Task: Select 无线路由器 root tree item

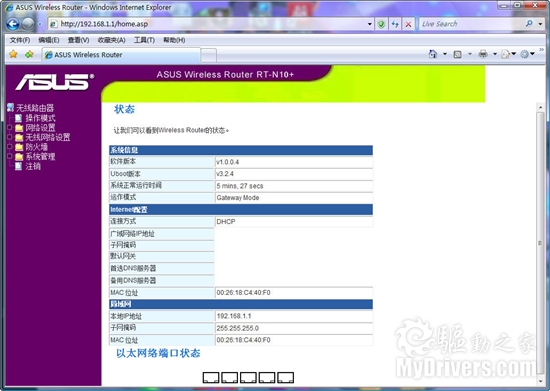Action: click(x=35, y=108)
